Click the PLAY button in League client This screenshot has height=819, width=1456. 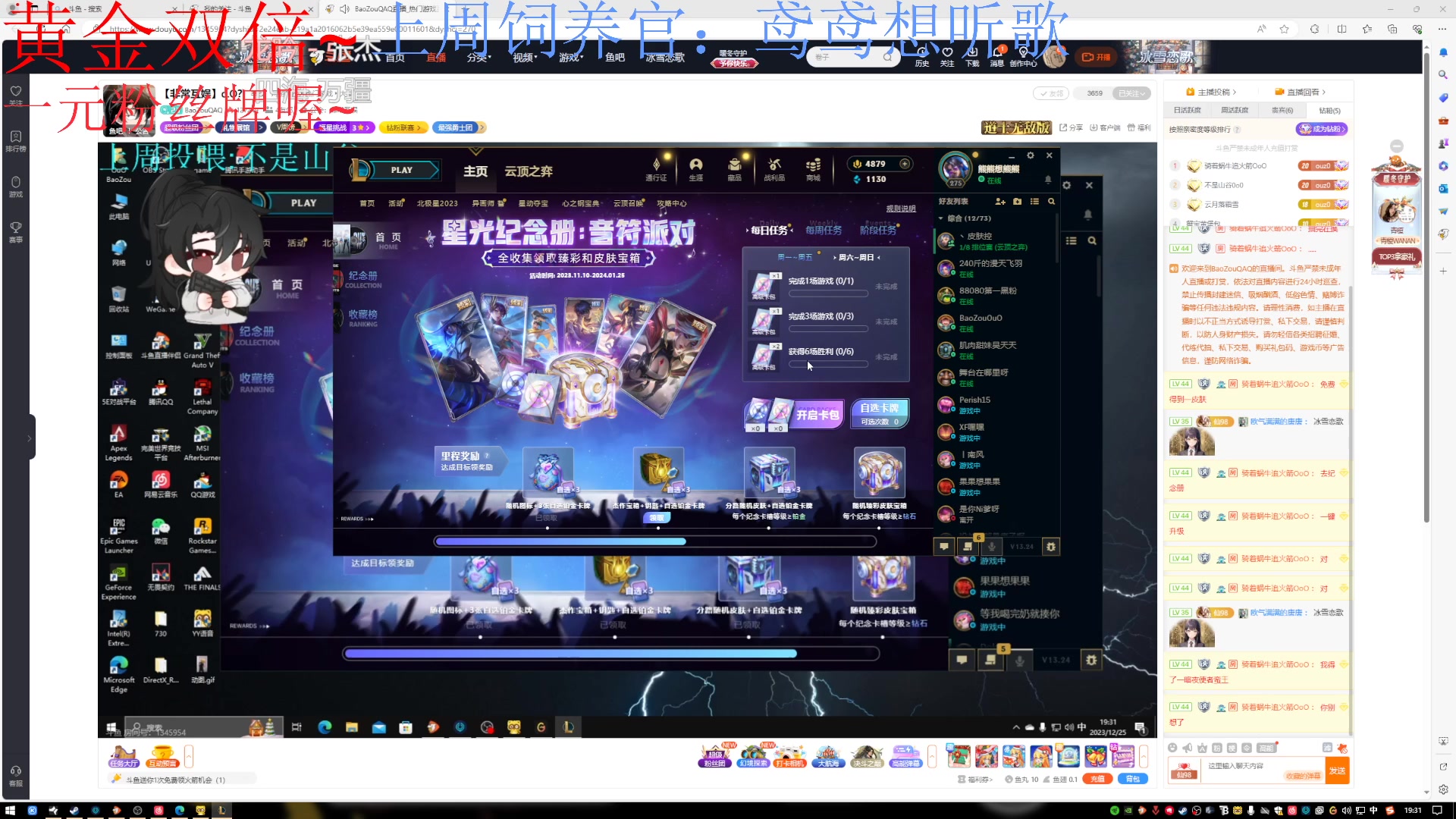(x=402, y=170)
